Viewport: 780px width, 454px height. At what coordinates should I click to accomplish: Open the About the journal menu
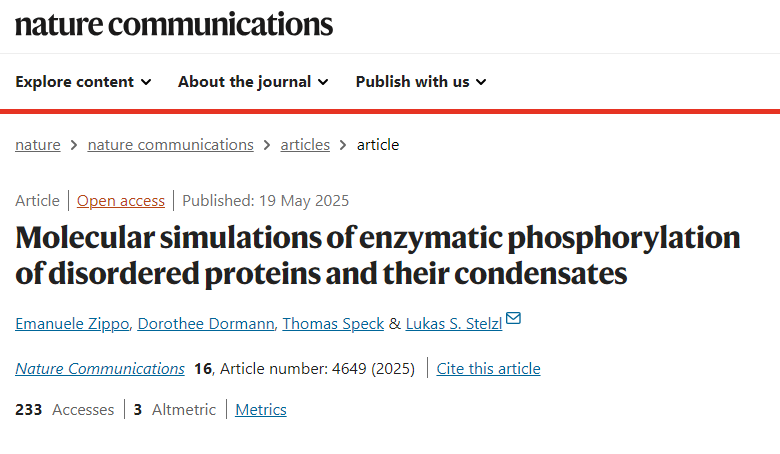[x=253, y=82]
